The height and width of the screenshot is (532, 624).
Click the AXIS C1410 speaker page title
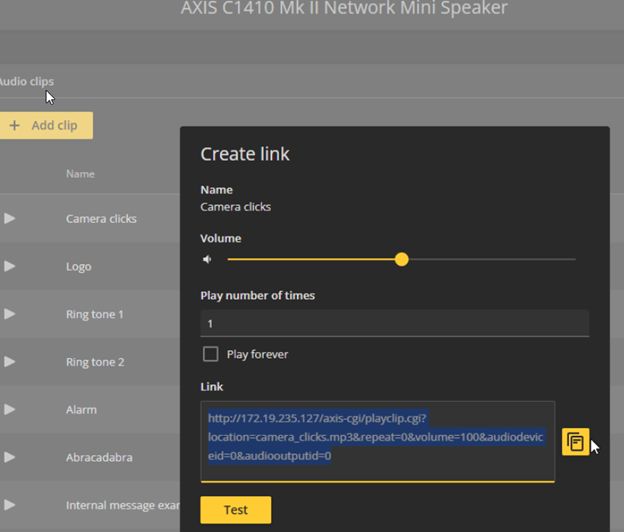[344, 8]
